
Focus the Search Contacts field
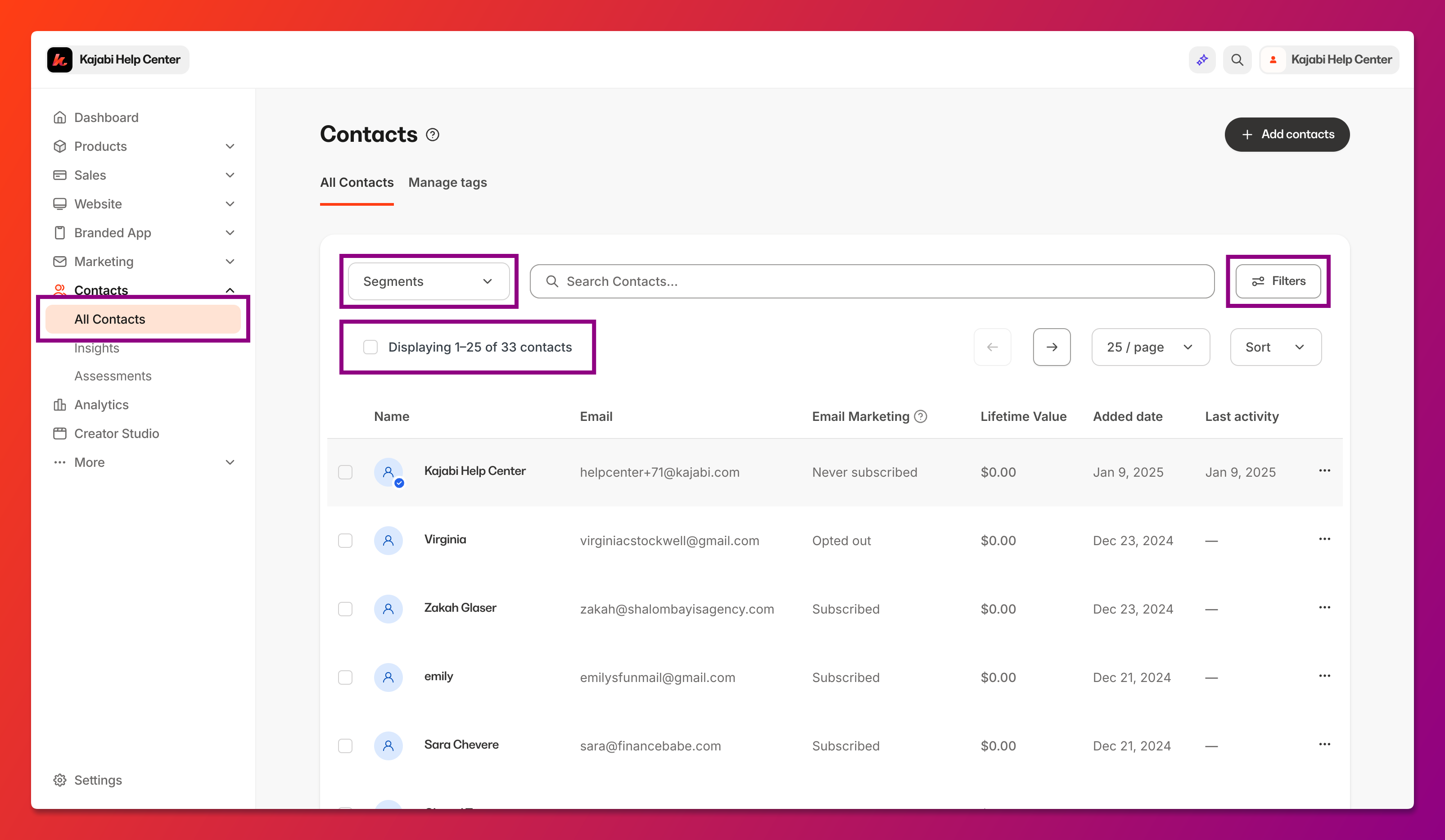tap(872, 281)
